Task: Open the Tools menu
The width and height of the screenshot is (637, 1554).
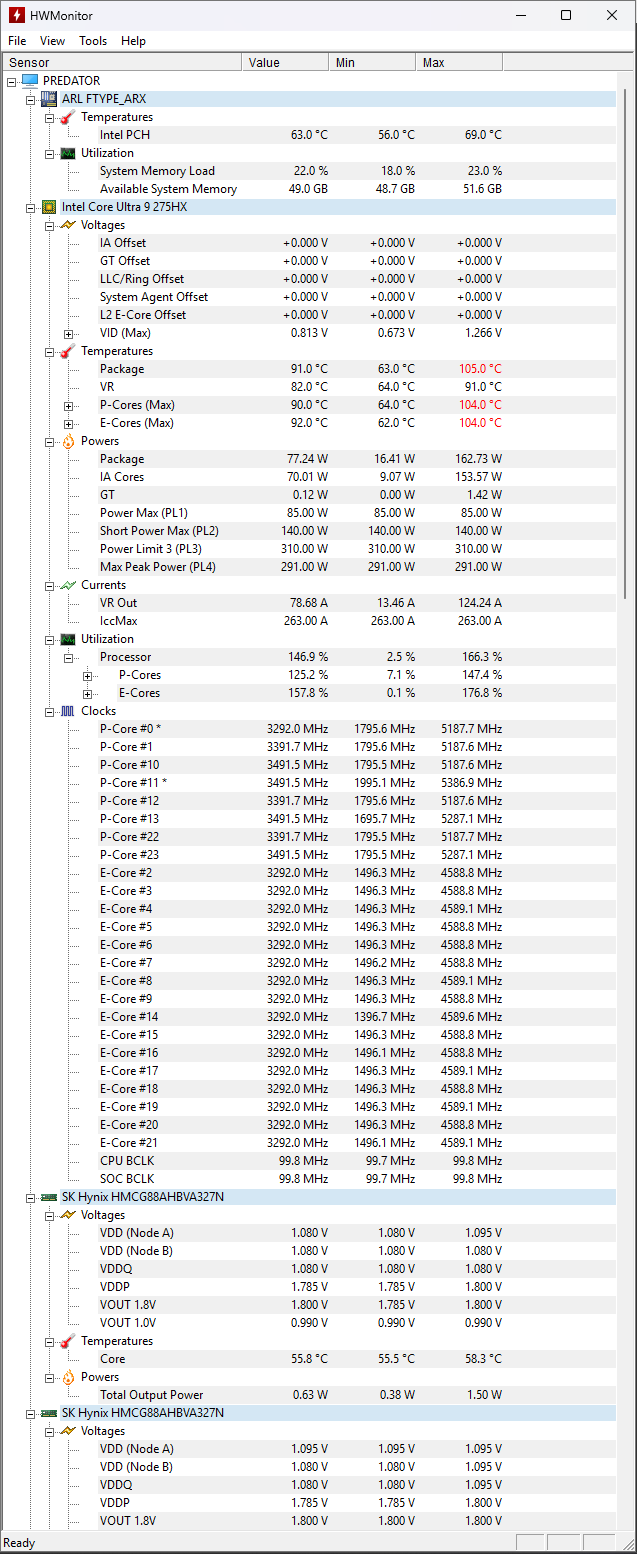Action: (x=93, y=41)
